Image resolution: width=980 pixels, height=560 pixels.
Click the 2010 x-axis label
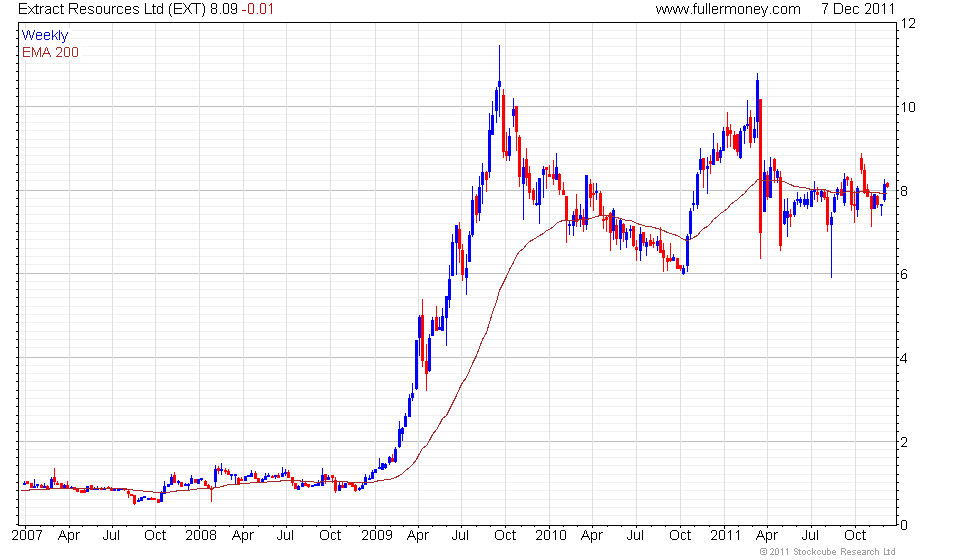pyautogui.click(x=551, y=536)
